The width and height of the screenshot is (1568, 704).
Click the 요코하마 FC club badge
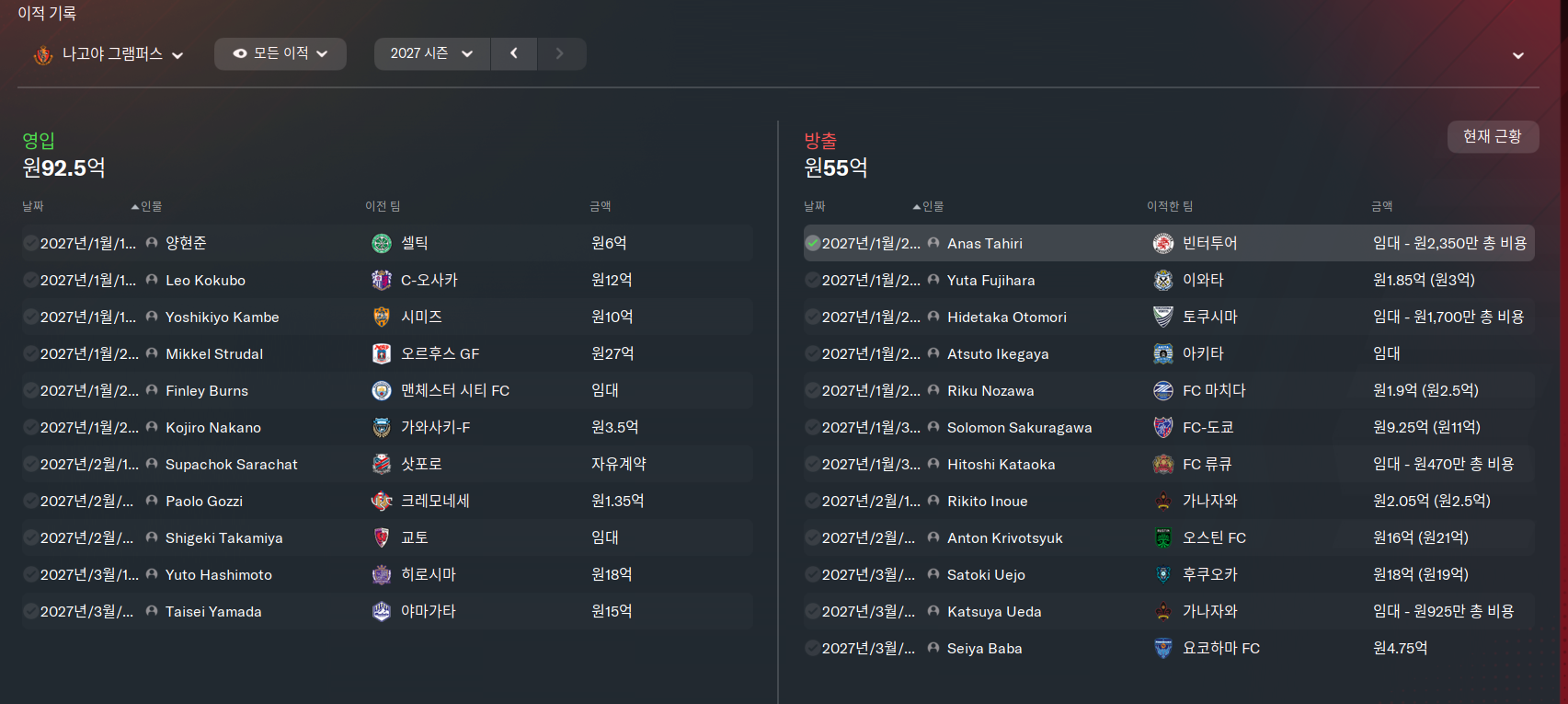1163,648
